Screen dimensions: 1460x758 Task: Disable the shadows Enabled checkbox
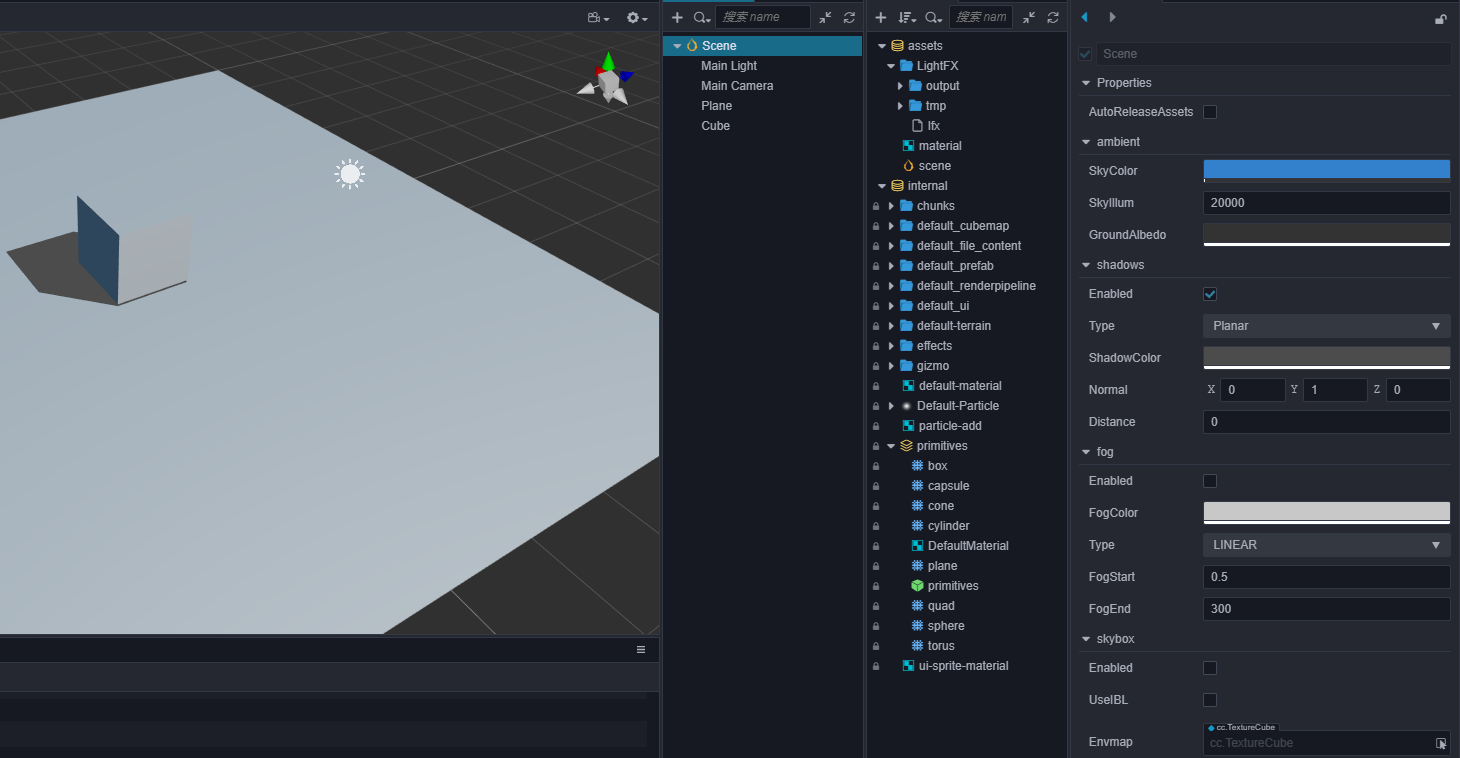pos(1210,294)
